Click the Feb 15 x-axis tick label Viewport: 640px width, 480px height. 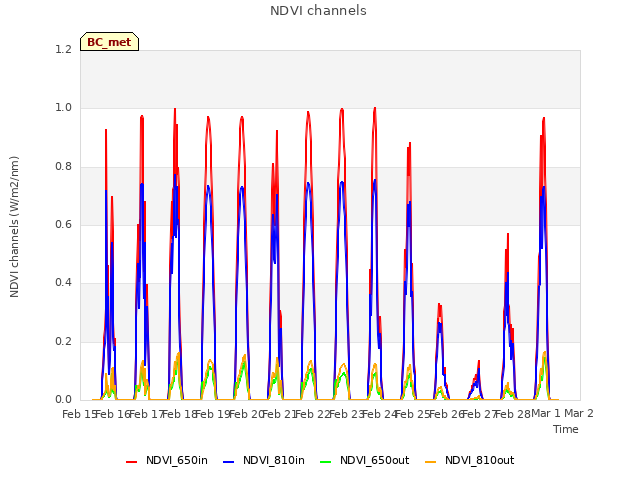coord(79,414)
